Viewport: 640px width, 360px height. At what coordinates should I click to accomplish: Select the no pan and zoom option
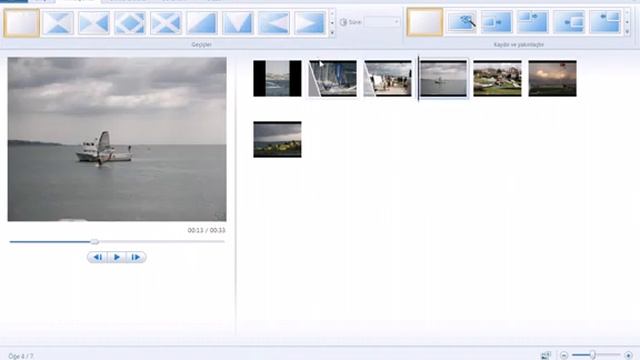[425, 22]
